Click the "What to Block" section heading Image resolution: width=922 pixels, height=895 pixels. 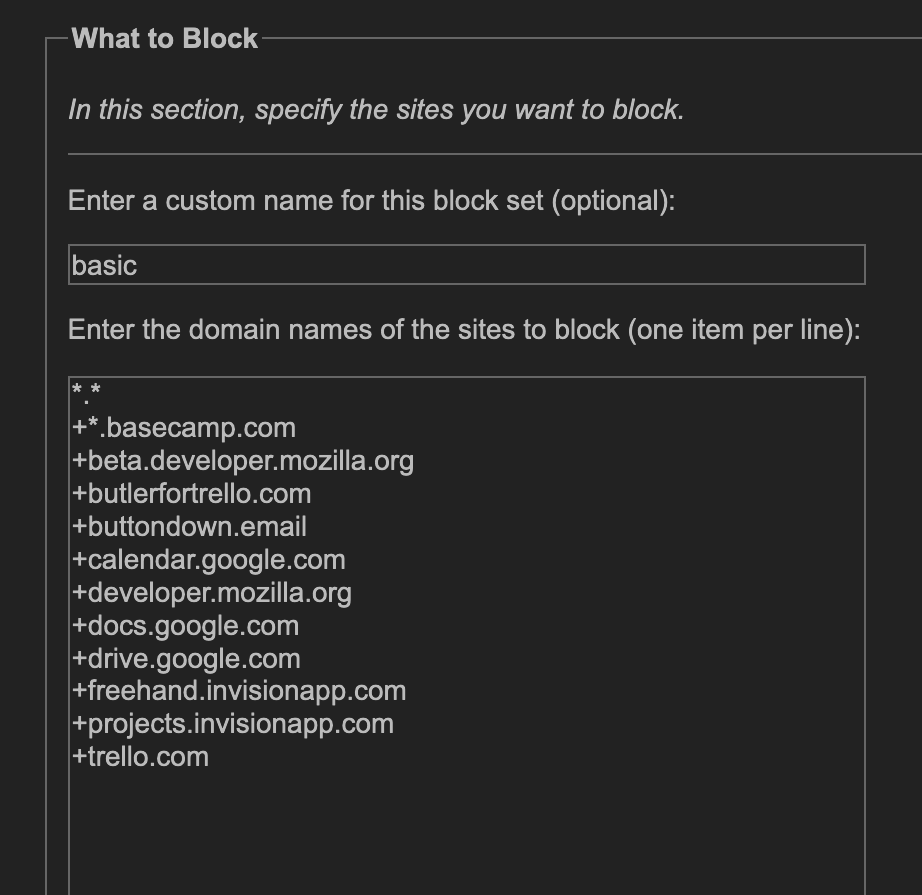[x=165, y=39]
